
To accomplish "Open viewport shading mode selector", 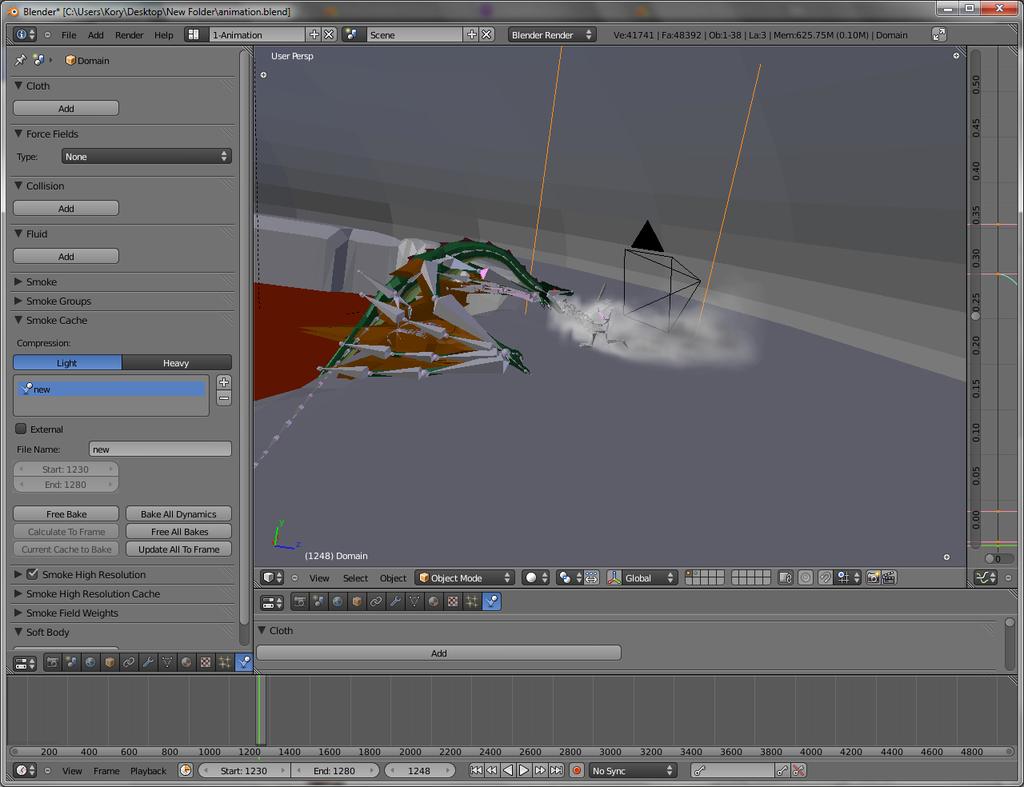I will pyautogui.click(x=536, y=578).
